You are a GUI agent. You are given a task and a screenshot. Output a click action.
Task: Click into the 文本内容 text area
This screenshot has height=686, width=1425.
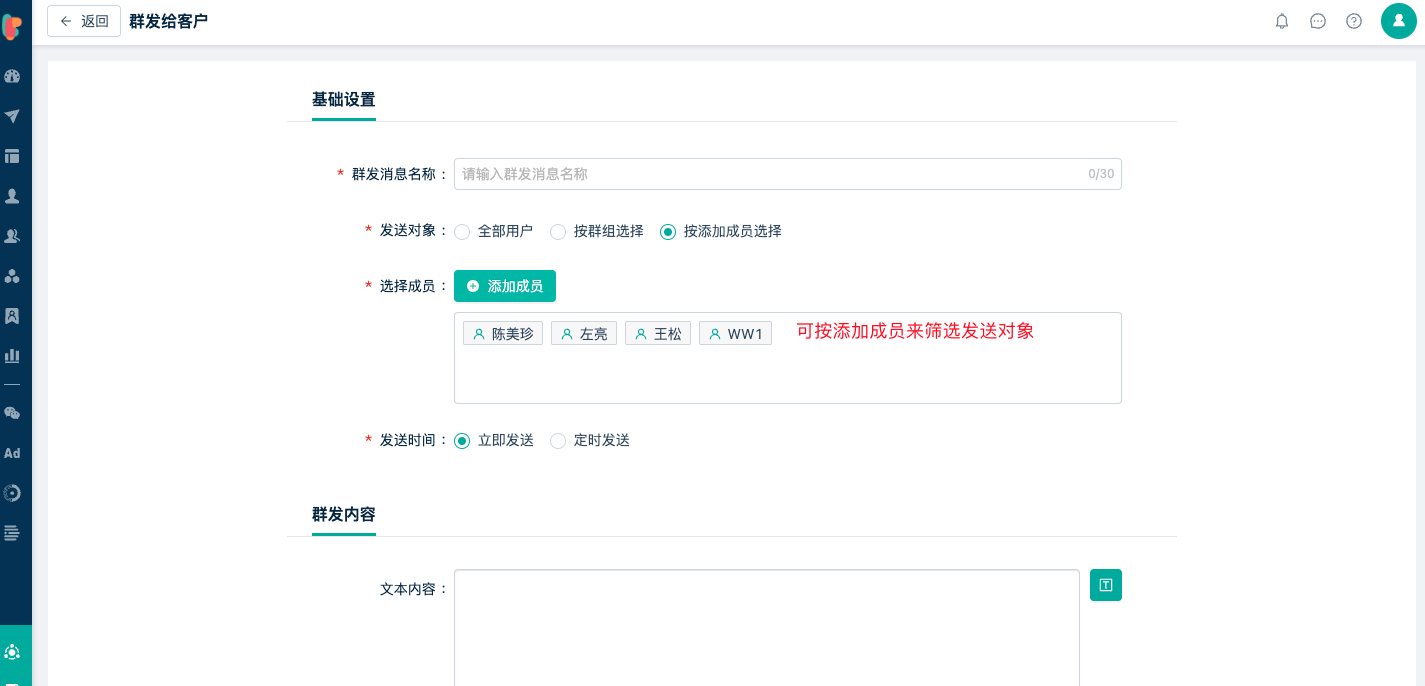pyautogui.click(x=767, y=628)
